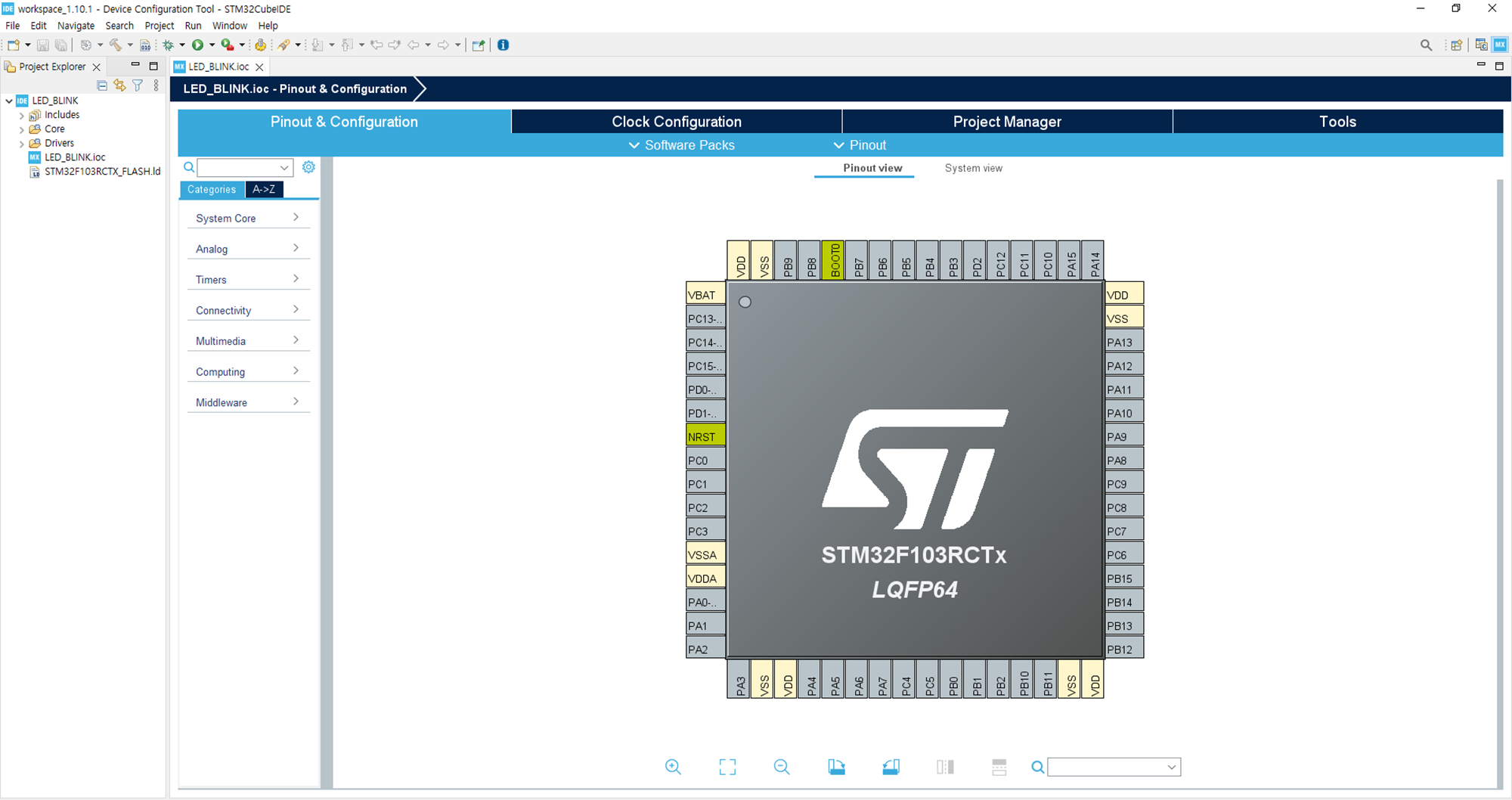
Task: Open the pin search box dropdown
Action: click(1171, 767)
